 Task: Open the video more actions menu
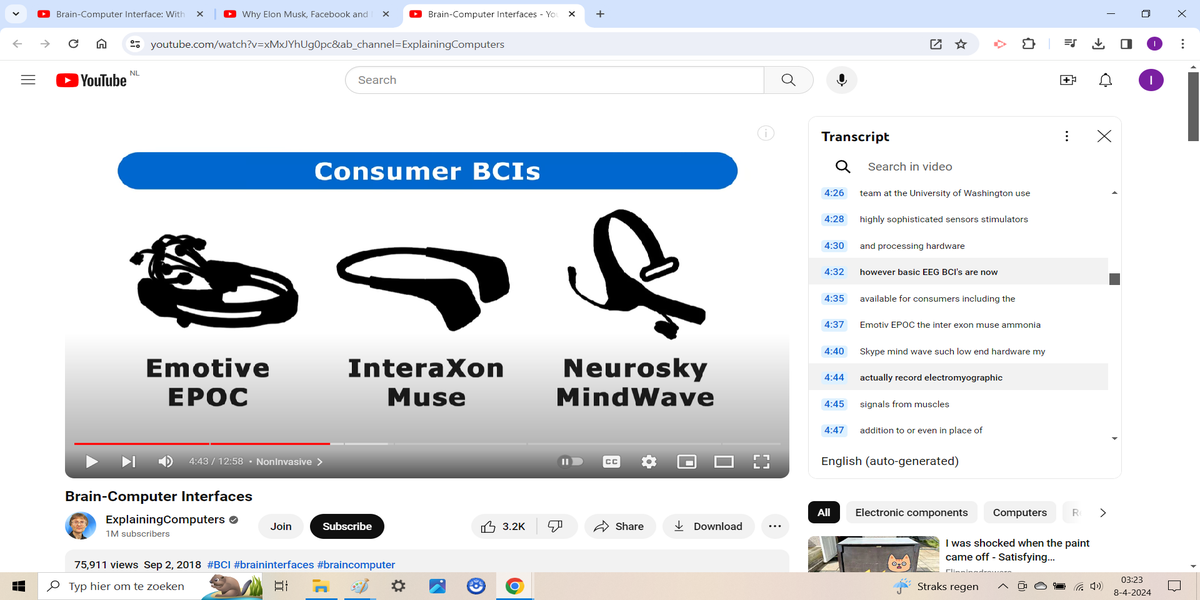(x=775, y=526)
